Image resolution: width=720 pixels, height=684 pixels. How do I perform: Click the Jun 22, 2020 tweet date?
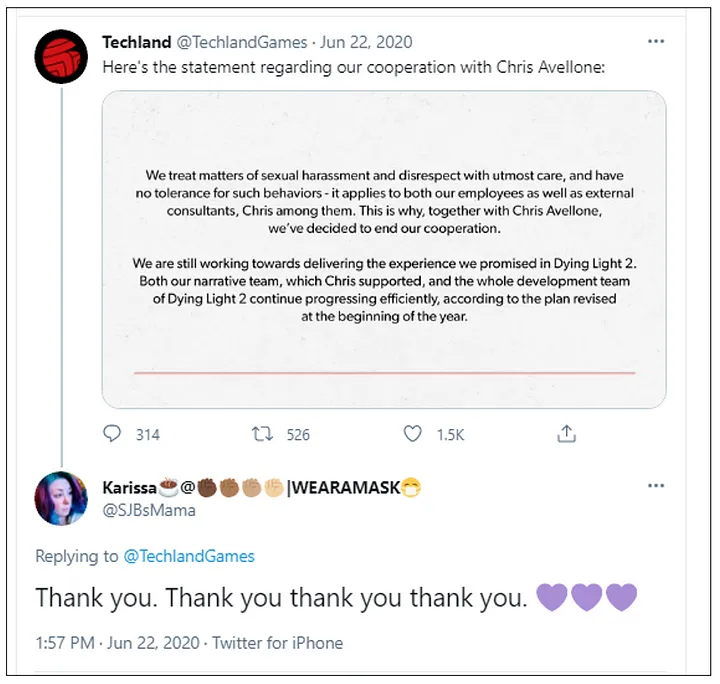[366, 42]
